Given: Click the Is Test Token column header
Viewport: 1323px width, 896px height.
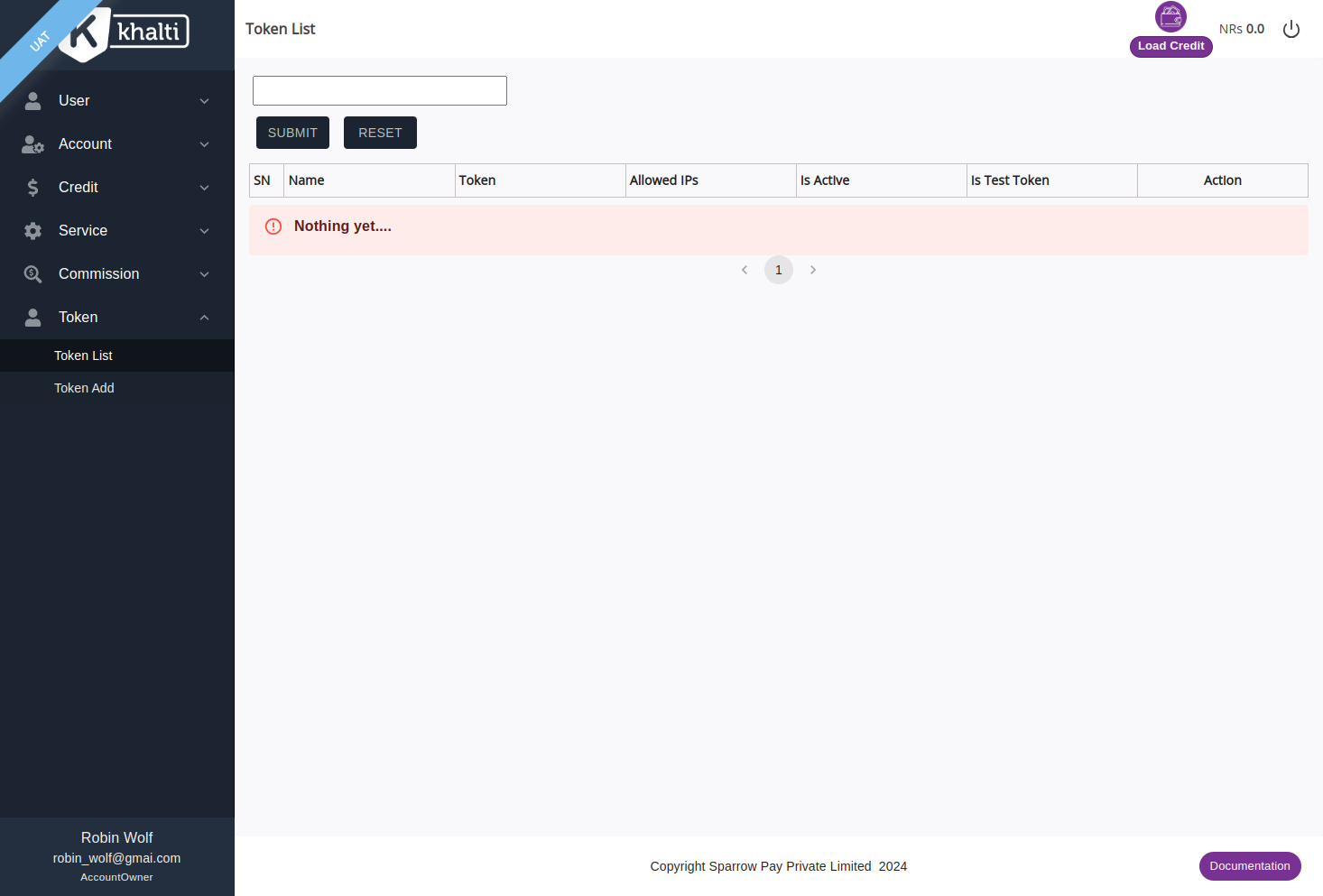Looking at the screenshot, I should pos(1051,180).
